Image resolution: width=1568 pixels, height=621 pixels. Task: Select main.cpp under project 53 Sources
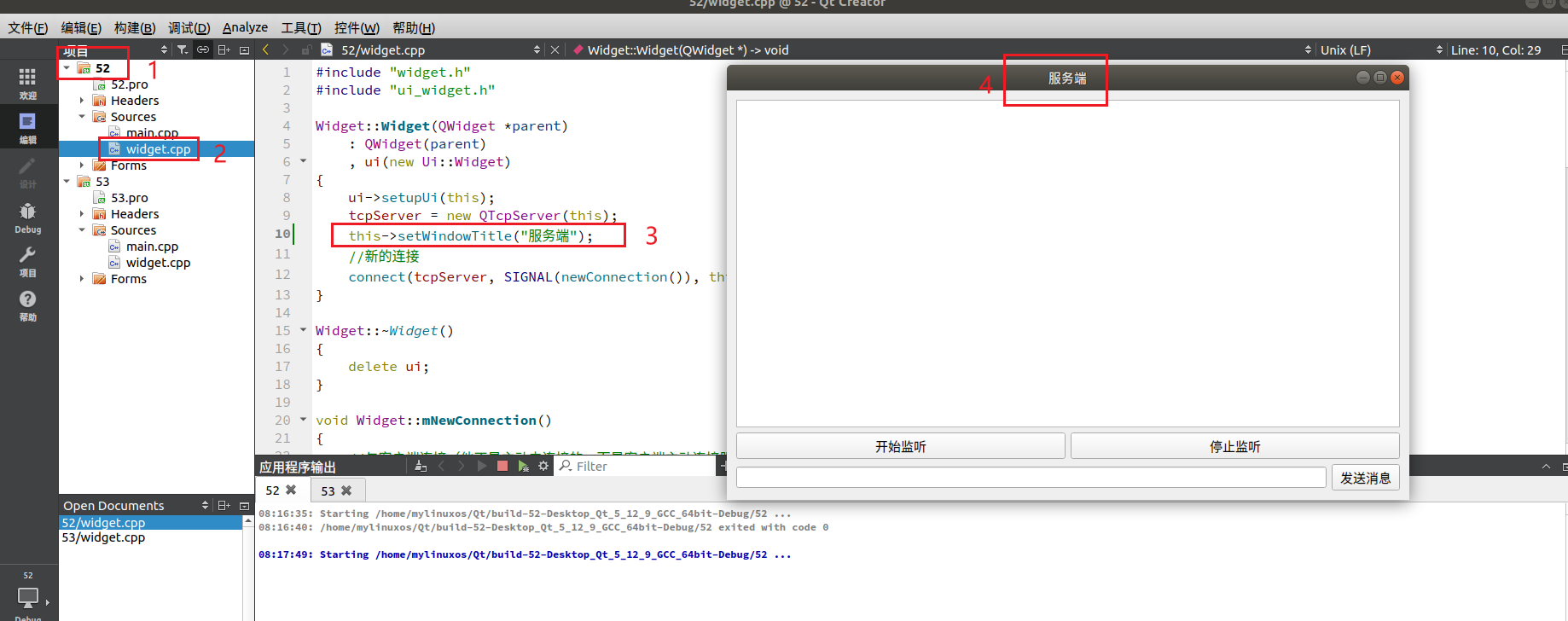pos(152,246)
